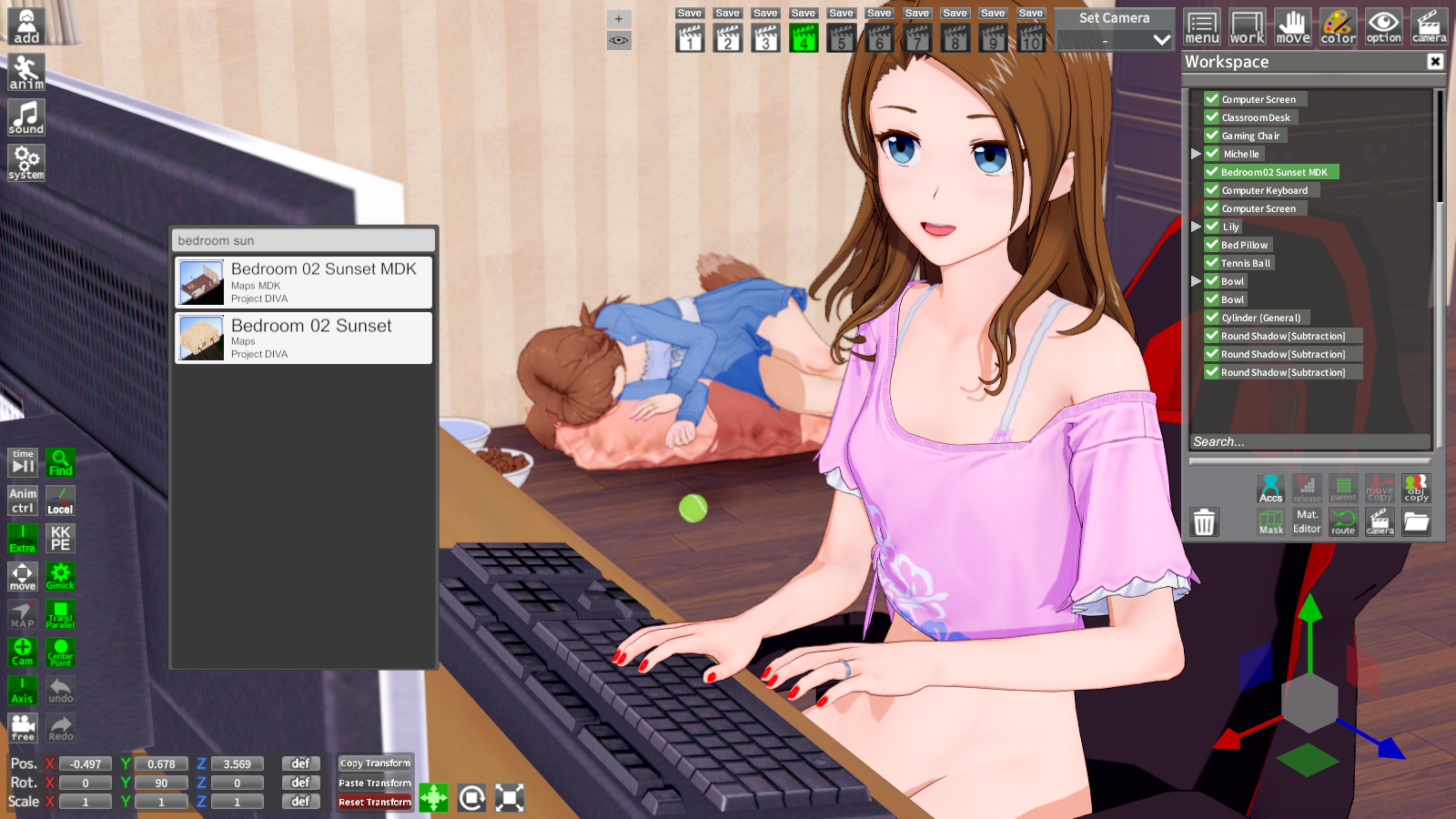Open the folder icon in Workspace
The width and height of the screenshot is (1456, 819).
tap(1416, 521)
